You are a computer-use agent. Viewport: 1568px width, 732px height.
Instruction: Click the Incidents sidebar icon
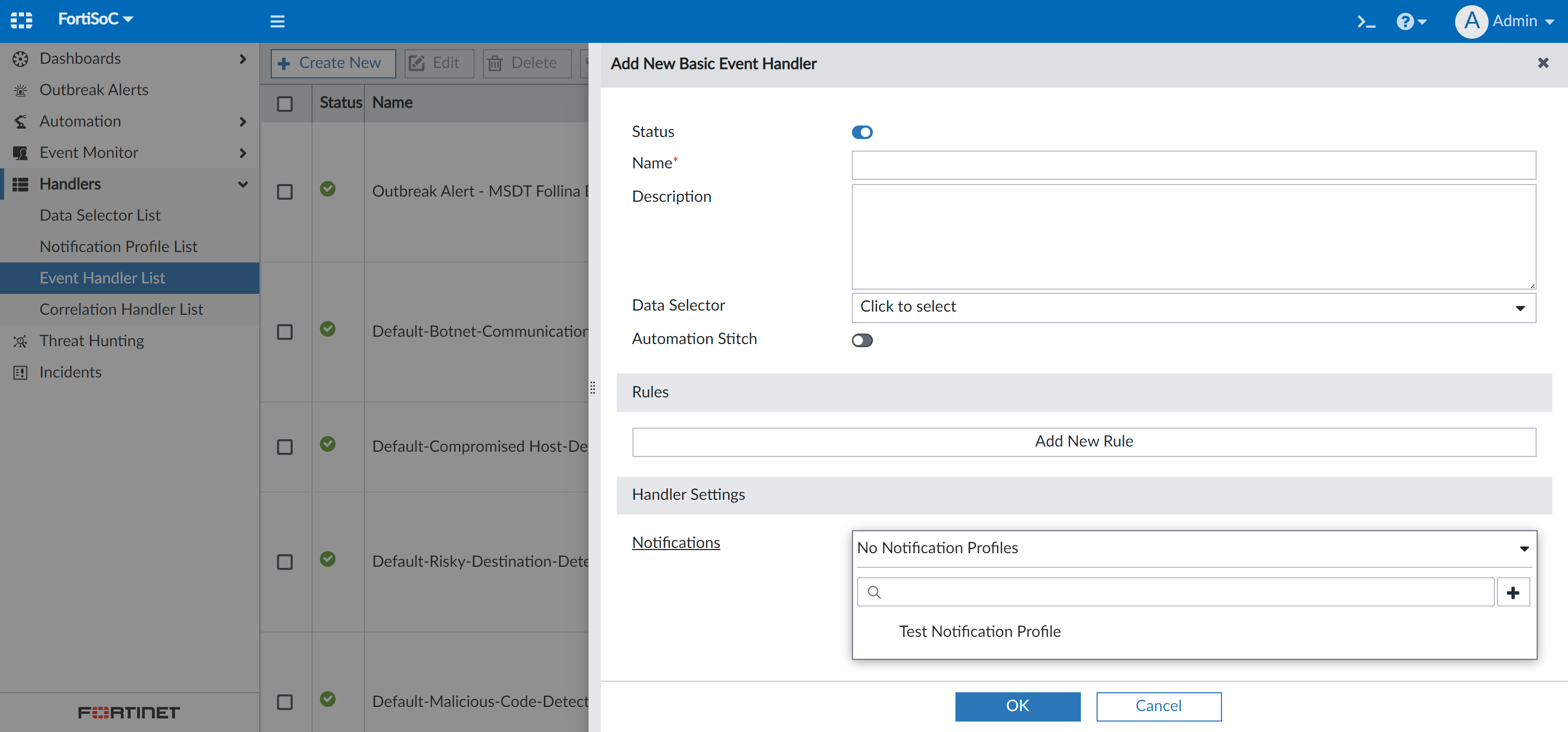click(20, 372)
